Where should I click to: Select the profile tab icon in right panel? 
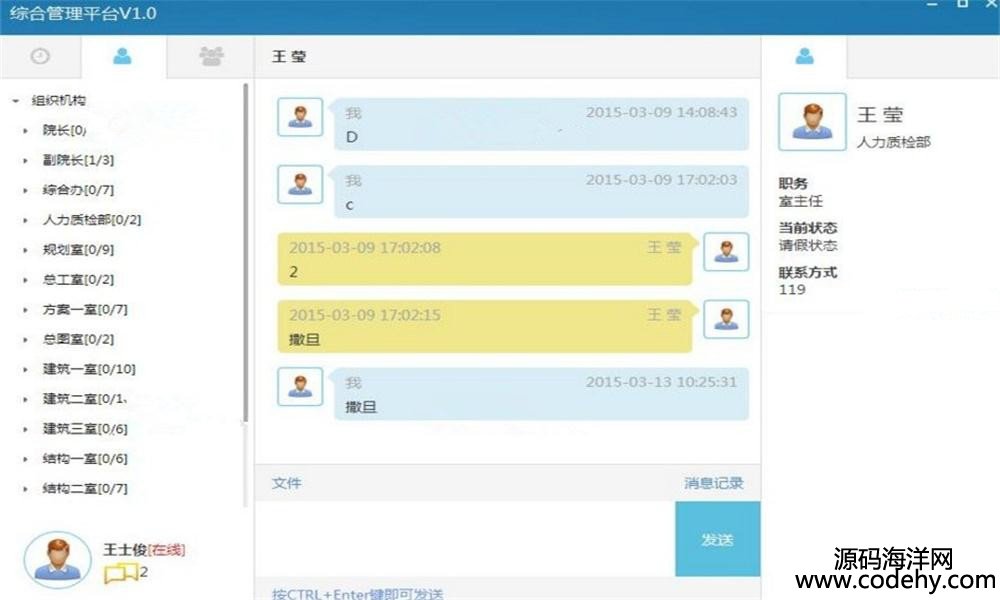[804, 57]
